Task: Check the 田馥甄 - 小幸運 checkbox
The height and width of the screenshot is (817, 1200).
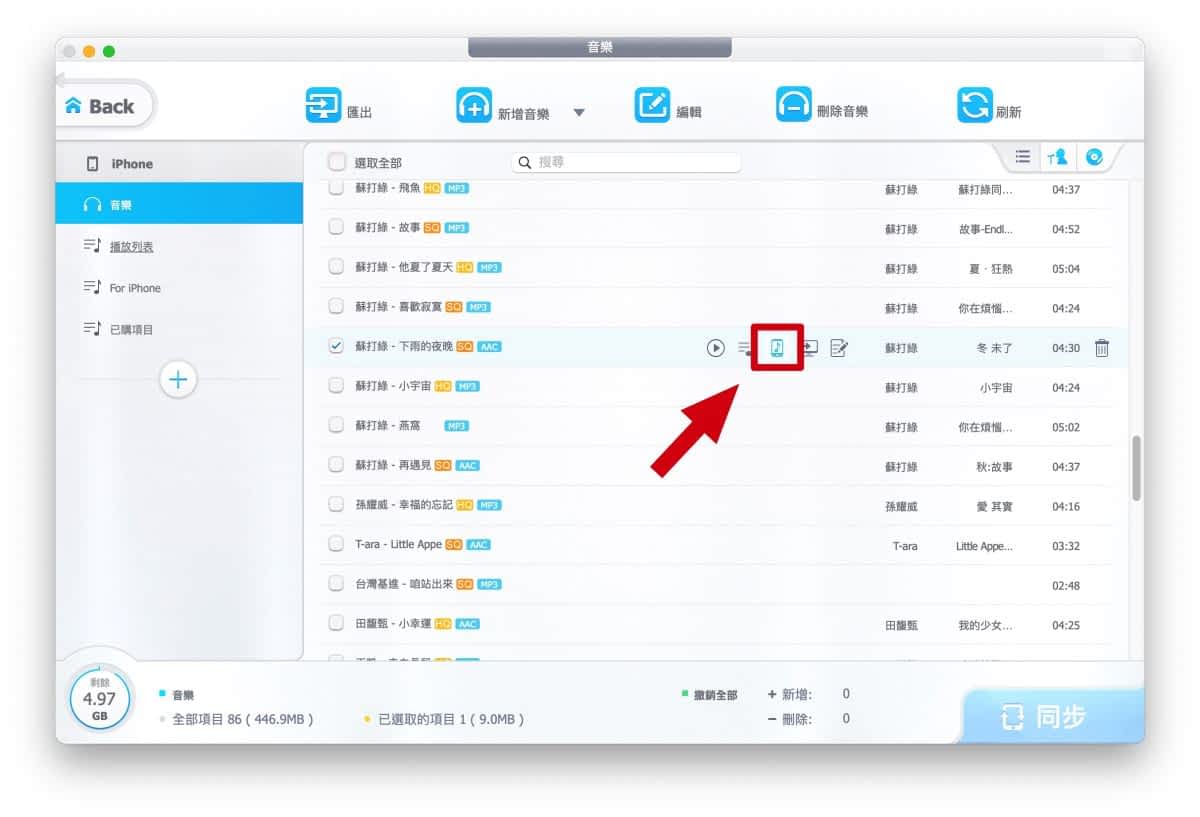Action: coord(336,624)
